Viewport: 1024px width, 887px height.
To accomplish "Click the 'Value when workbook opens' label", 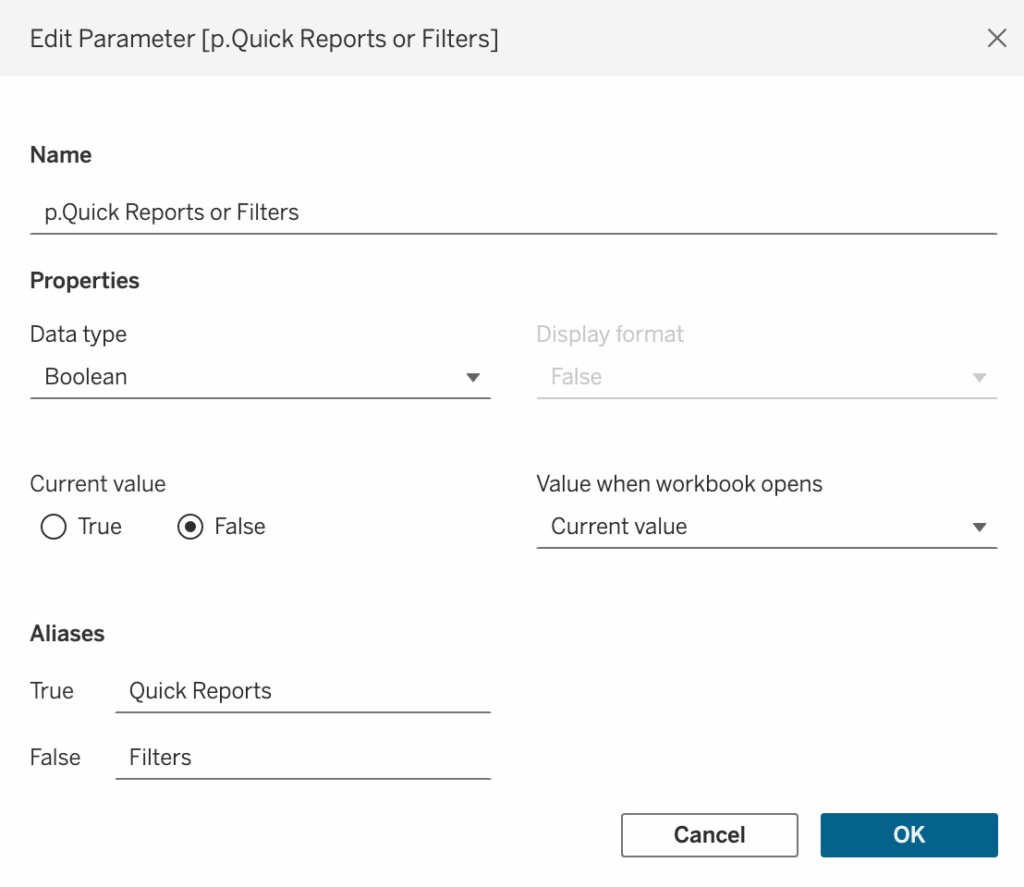I will [x=679, y=484].
